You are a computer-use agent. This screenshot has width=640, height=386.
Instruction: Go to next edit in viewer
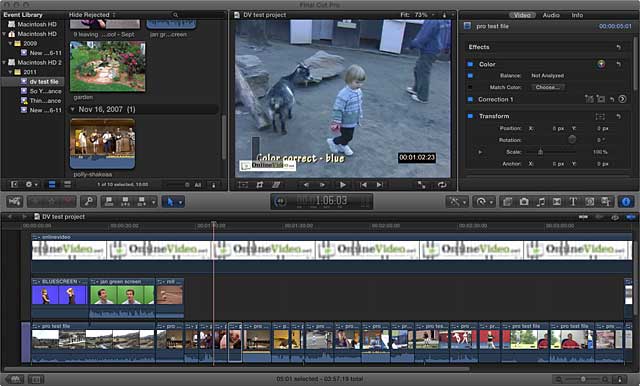point(380,185)
